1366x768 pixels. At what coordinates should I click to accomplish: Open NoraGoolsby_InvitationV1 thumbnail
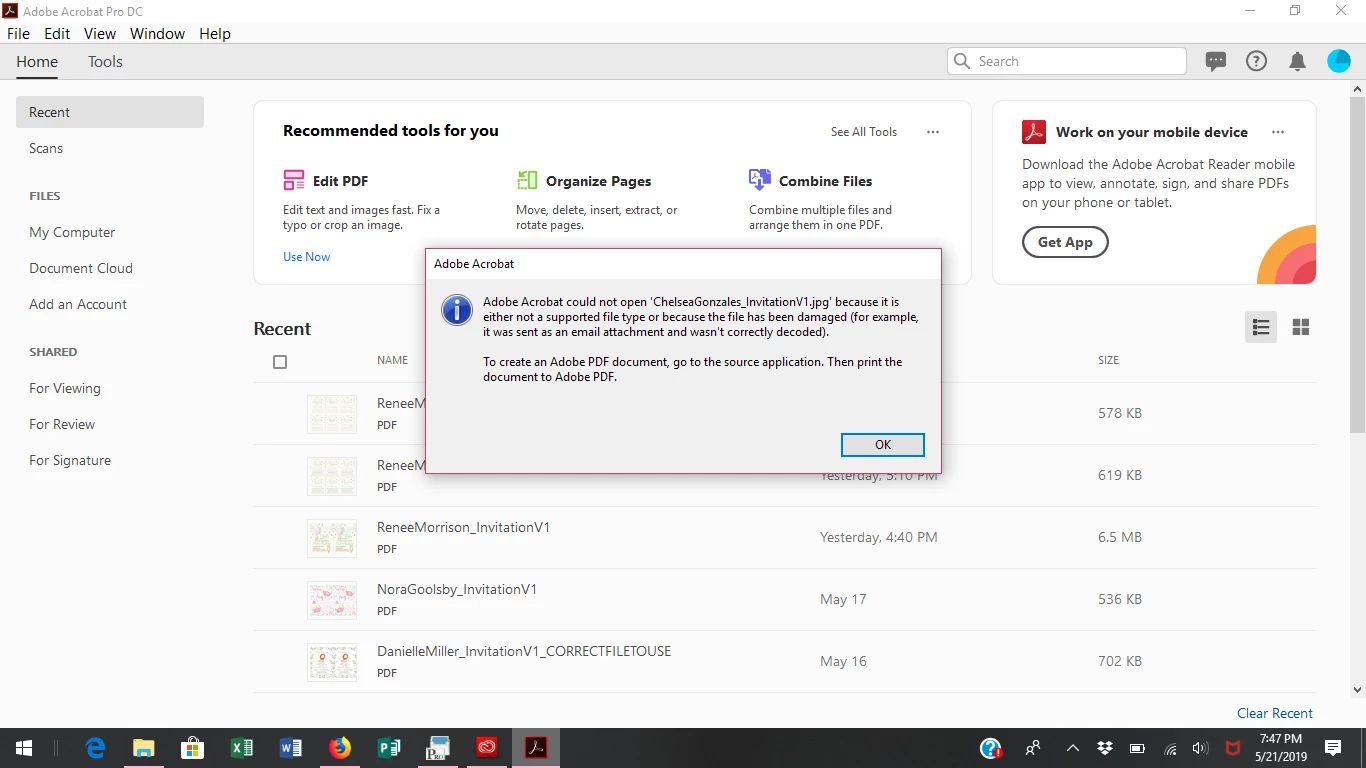[x=332, y=600]
